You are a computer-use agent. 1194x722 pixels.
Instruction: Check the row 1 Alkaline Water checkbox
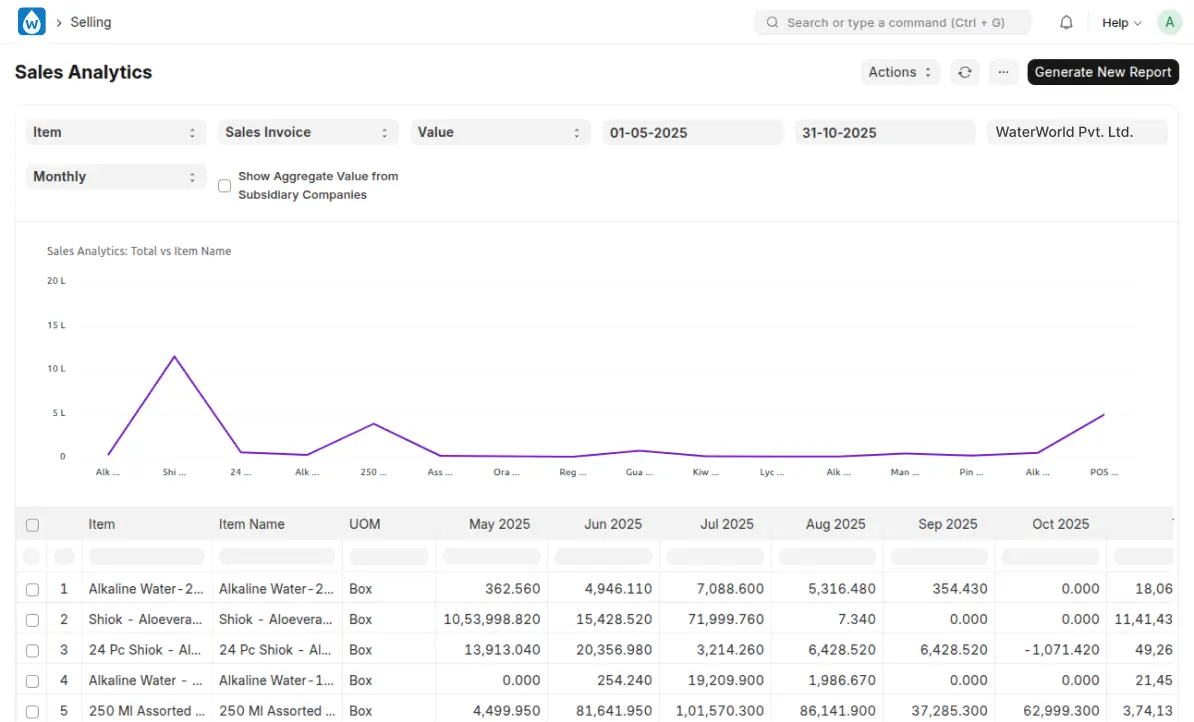(x=33, y=590)
